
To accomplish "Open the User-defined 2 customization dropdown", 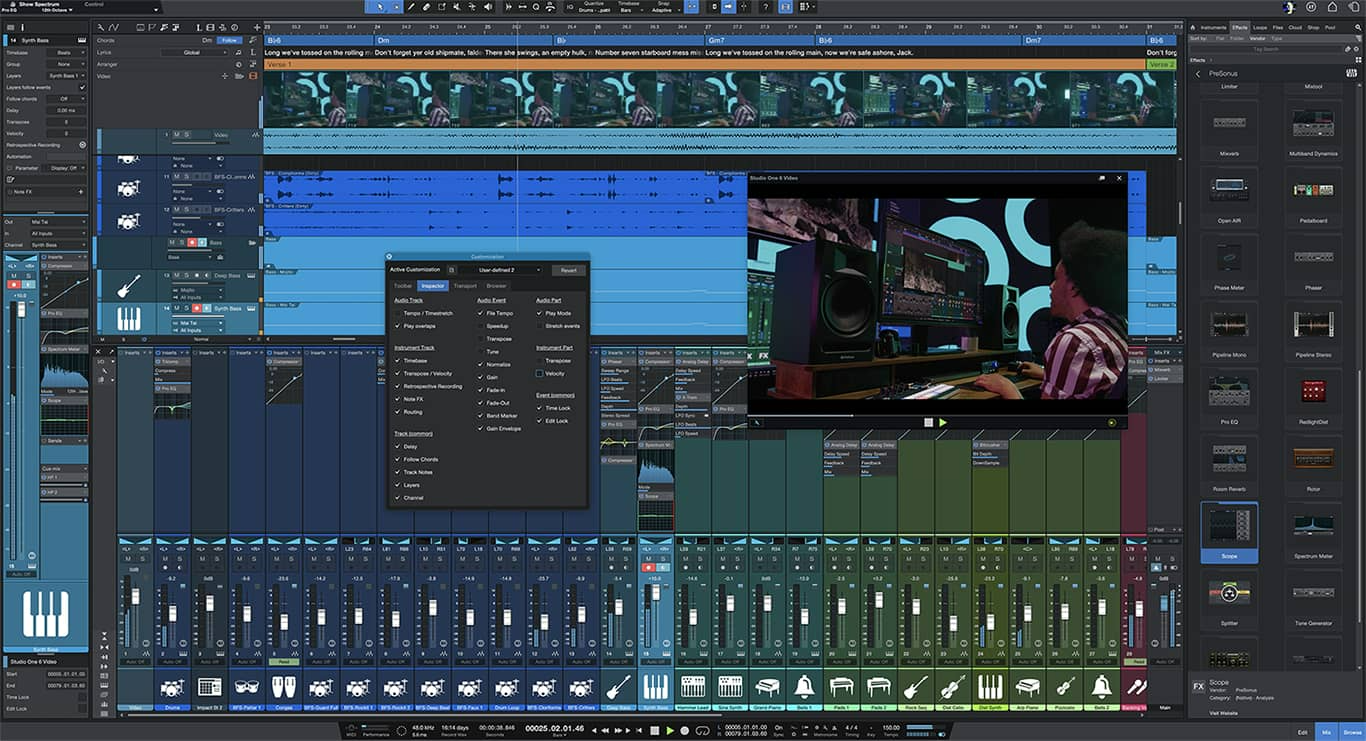I will [x=509, y=270].
